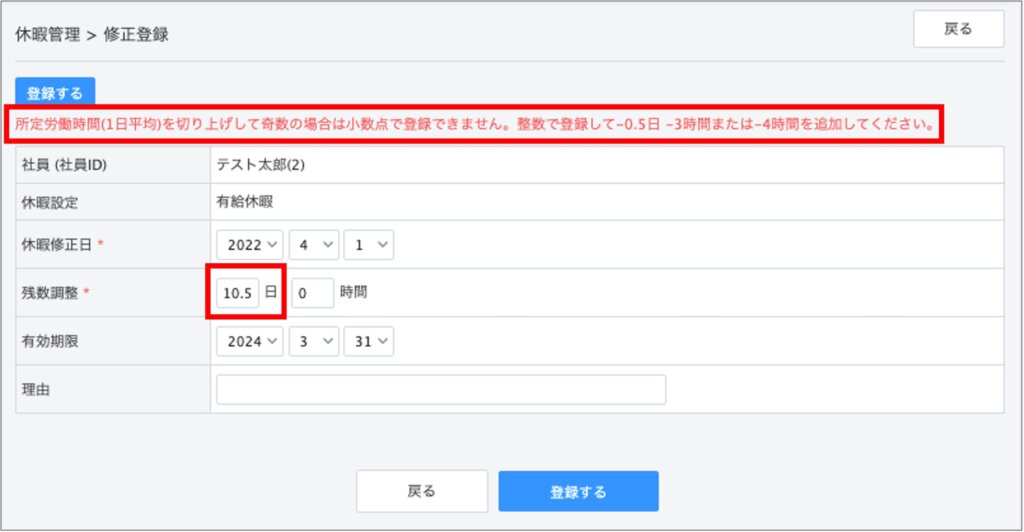Image resolution: width=1024 pixels, height=532 pixels.
Task: Click the top-right 戻る button
Action: (x=958, y=29)
